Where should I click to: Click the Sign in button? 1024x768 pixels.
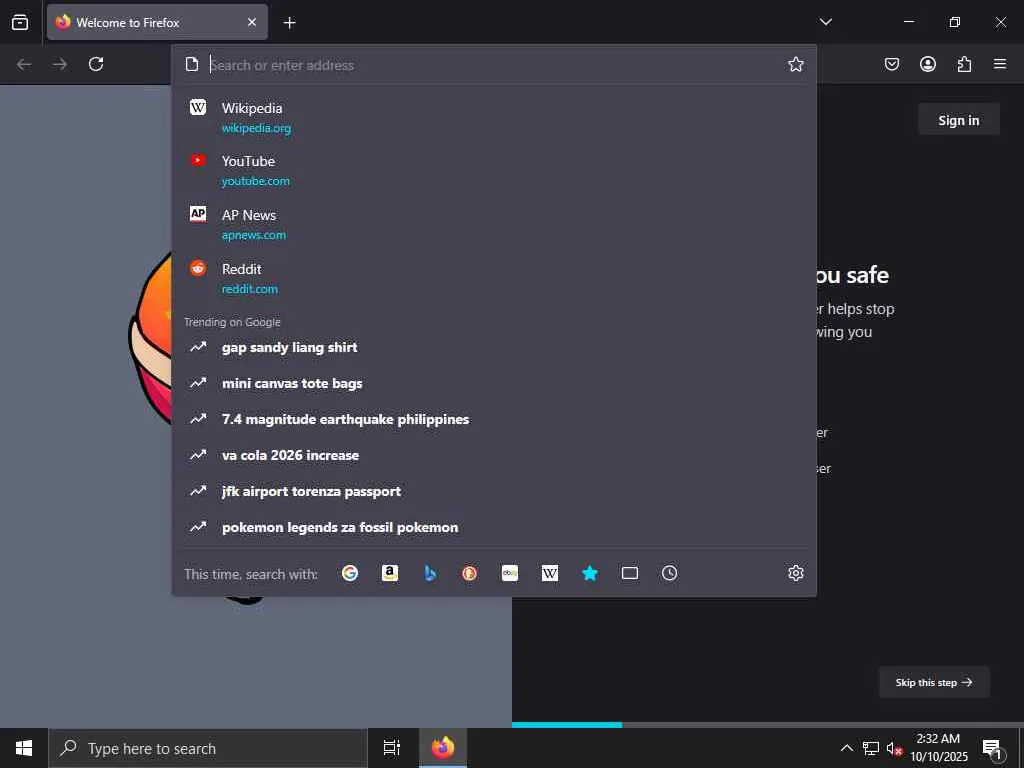point(959,120)
